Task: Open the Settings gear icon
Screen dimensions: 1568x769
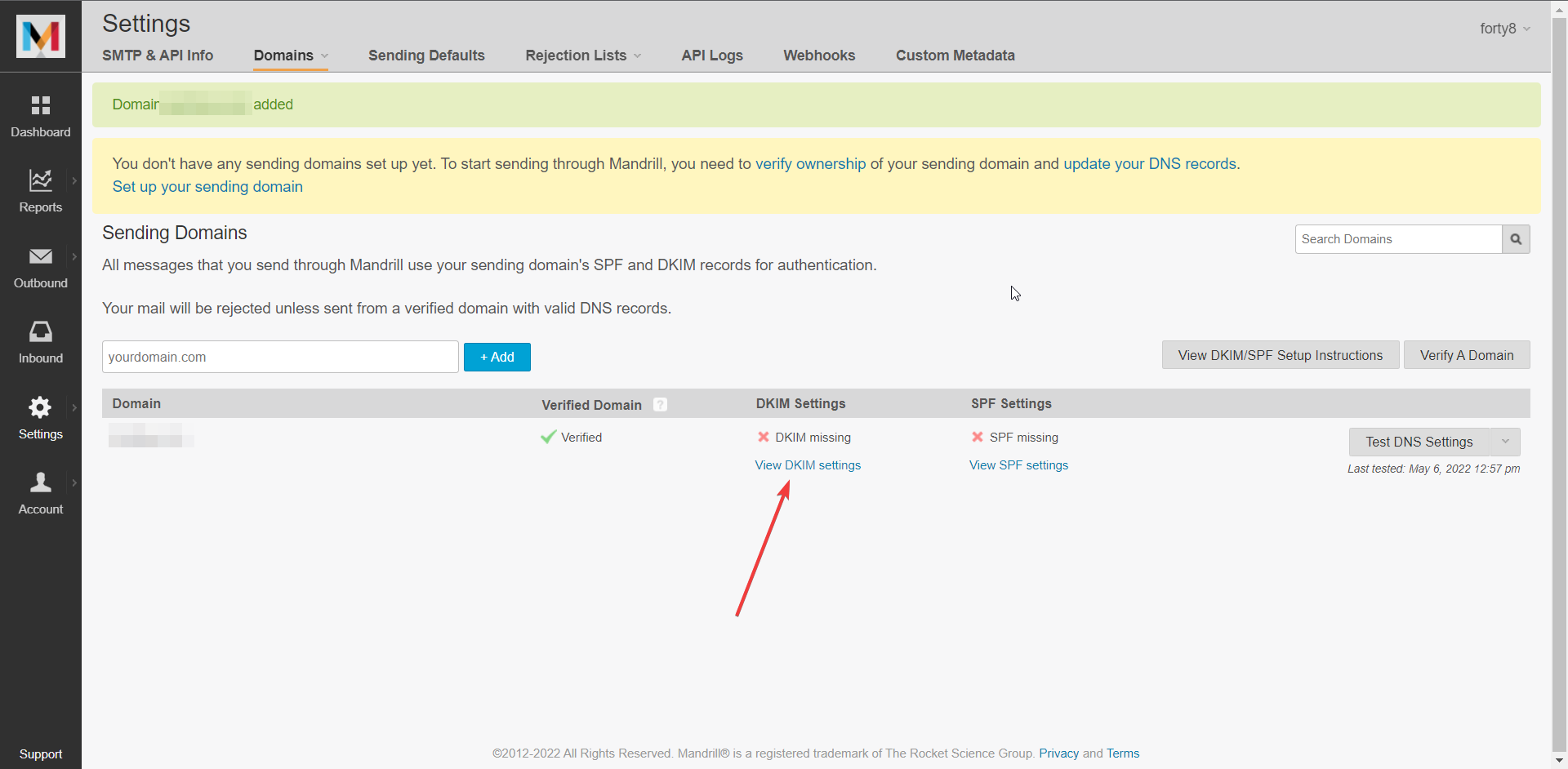Action: pos(41,407)
